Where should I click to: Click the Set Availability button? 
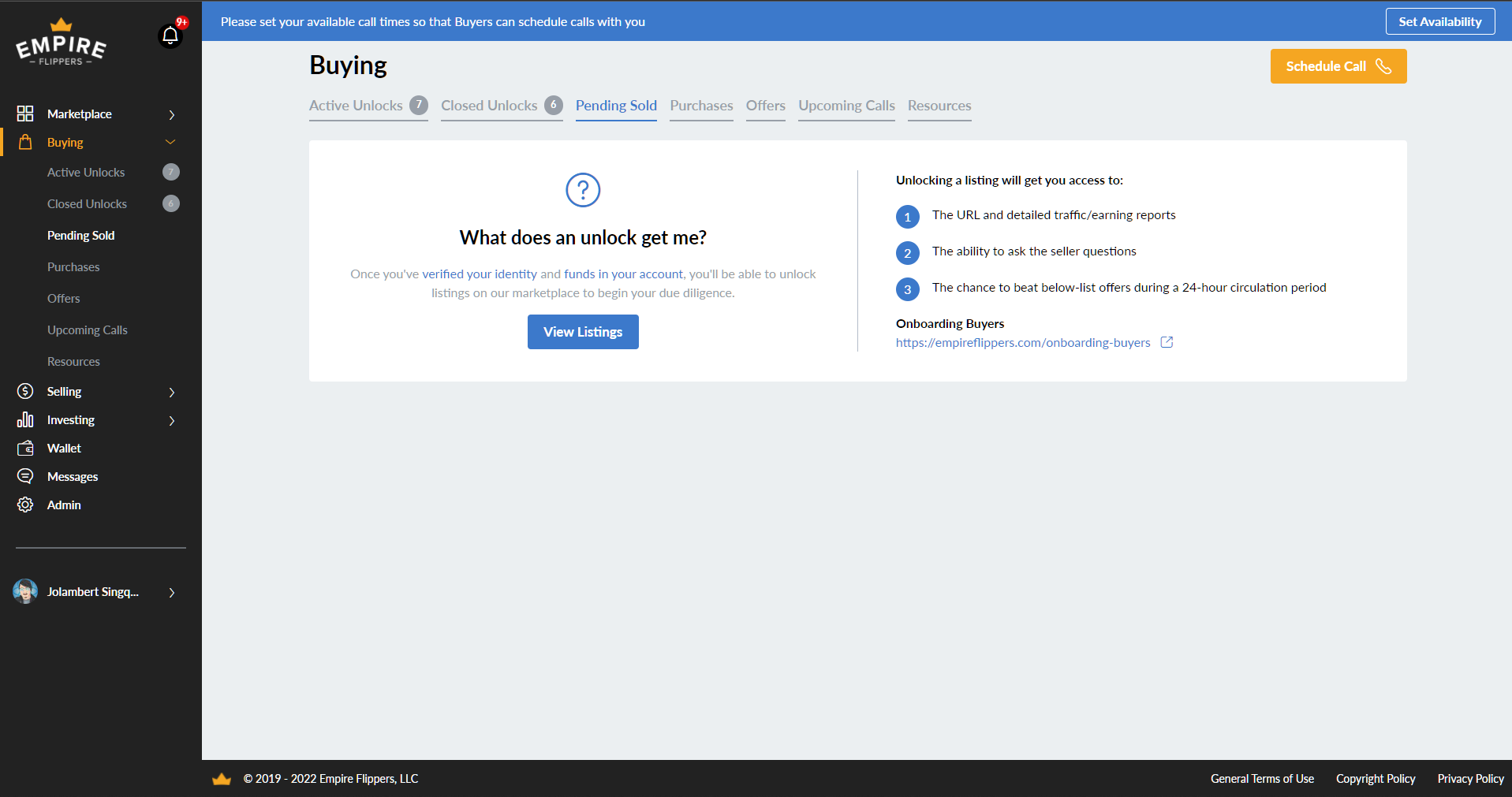(x=1440, y=21)
